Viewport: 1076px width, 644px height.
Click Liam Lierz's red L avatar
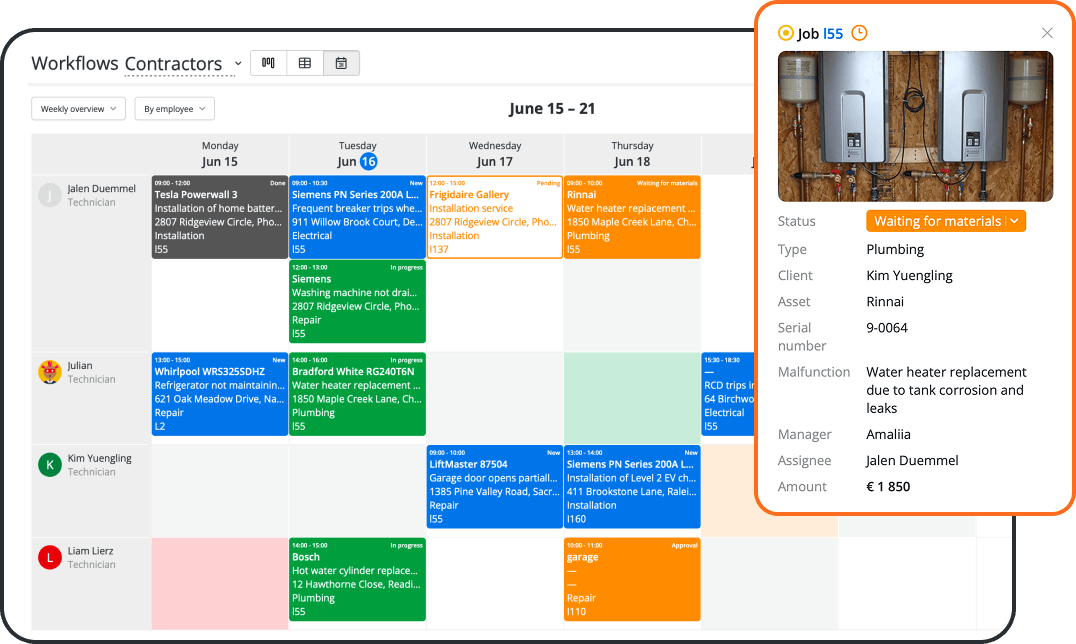49,557
